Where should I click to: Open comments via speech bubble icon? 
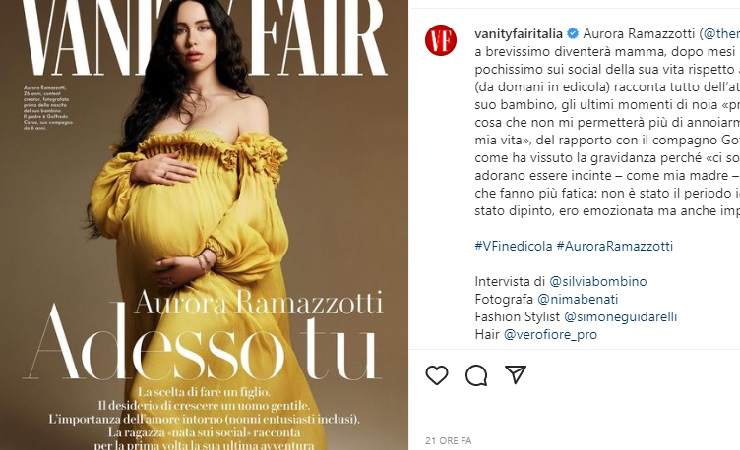[476, 375]
